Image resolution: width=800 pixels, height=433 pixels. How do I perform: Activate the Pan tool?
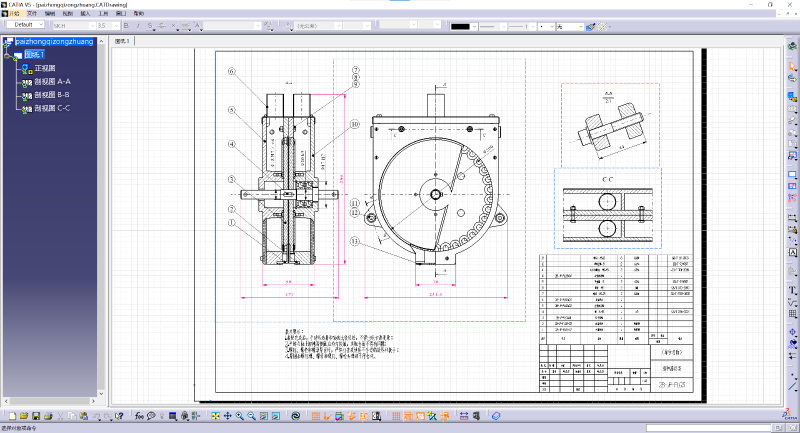(x=228, y=416)
